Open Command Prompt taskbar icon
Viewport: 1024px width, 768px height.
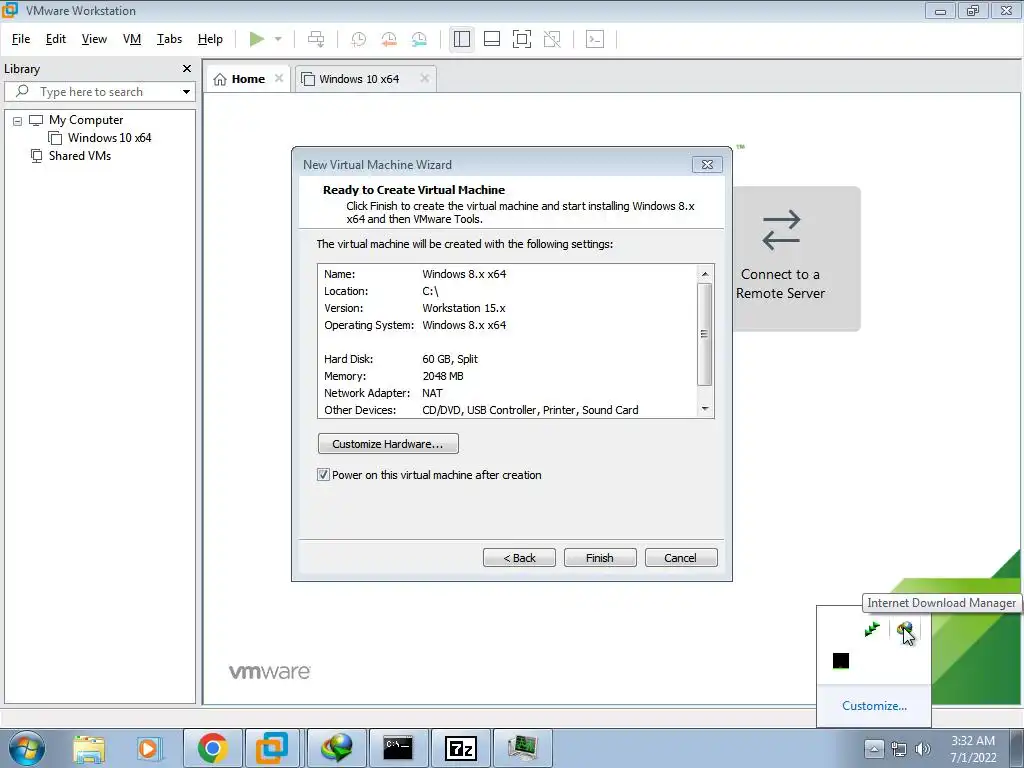tap(398, 748)
